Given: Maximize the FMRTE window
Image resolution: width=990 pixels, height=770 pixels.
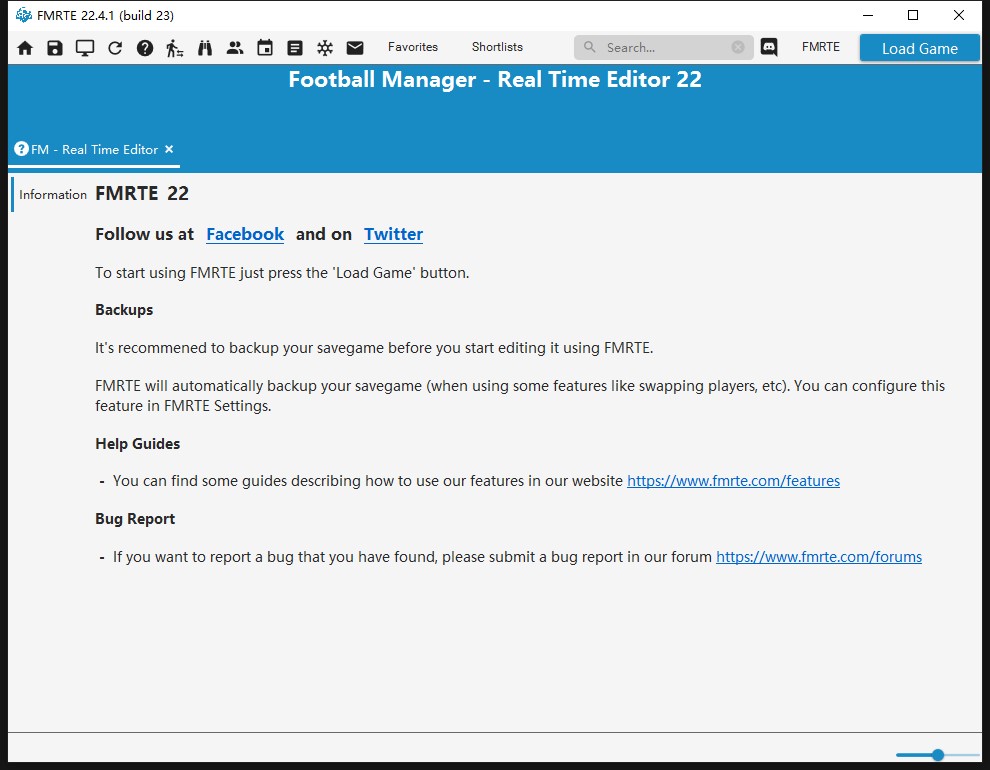Looking at the screenshot, I should tap(913, 15).
